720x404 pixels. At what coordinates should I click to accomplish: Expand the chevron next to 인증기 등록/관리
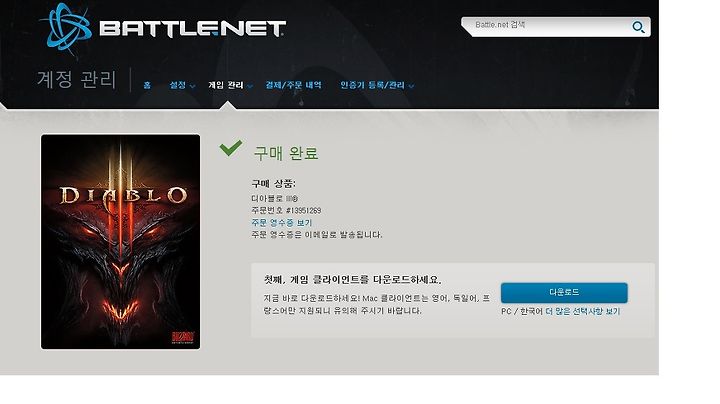pyautogui.click(x=411, y=86)
